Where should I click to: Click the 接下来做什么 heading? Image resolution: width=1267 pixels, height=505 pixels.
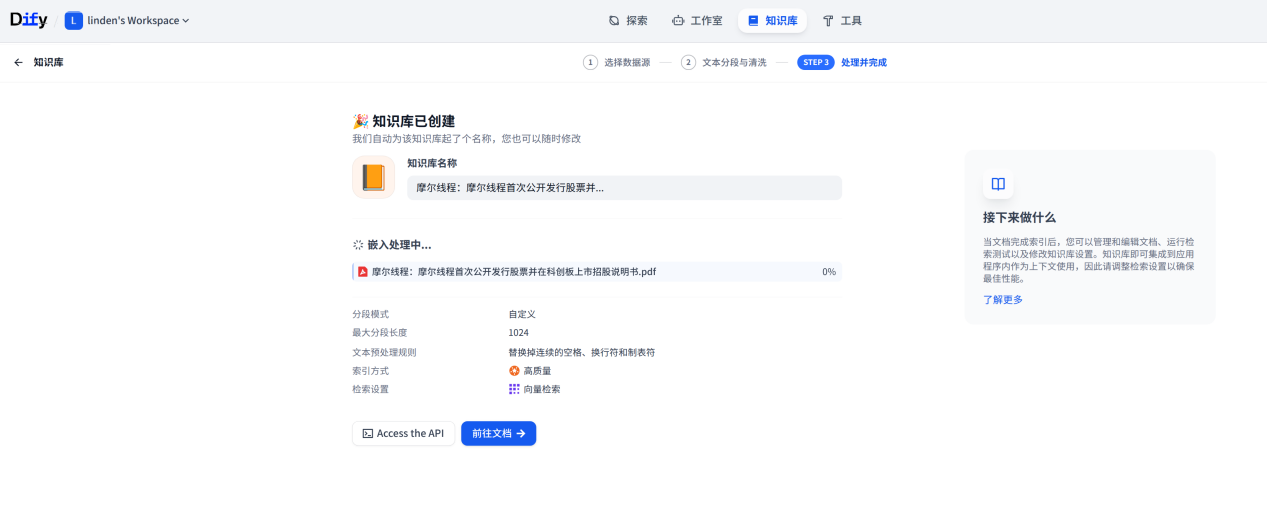click(x=1019, y=217)
